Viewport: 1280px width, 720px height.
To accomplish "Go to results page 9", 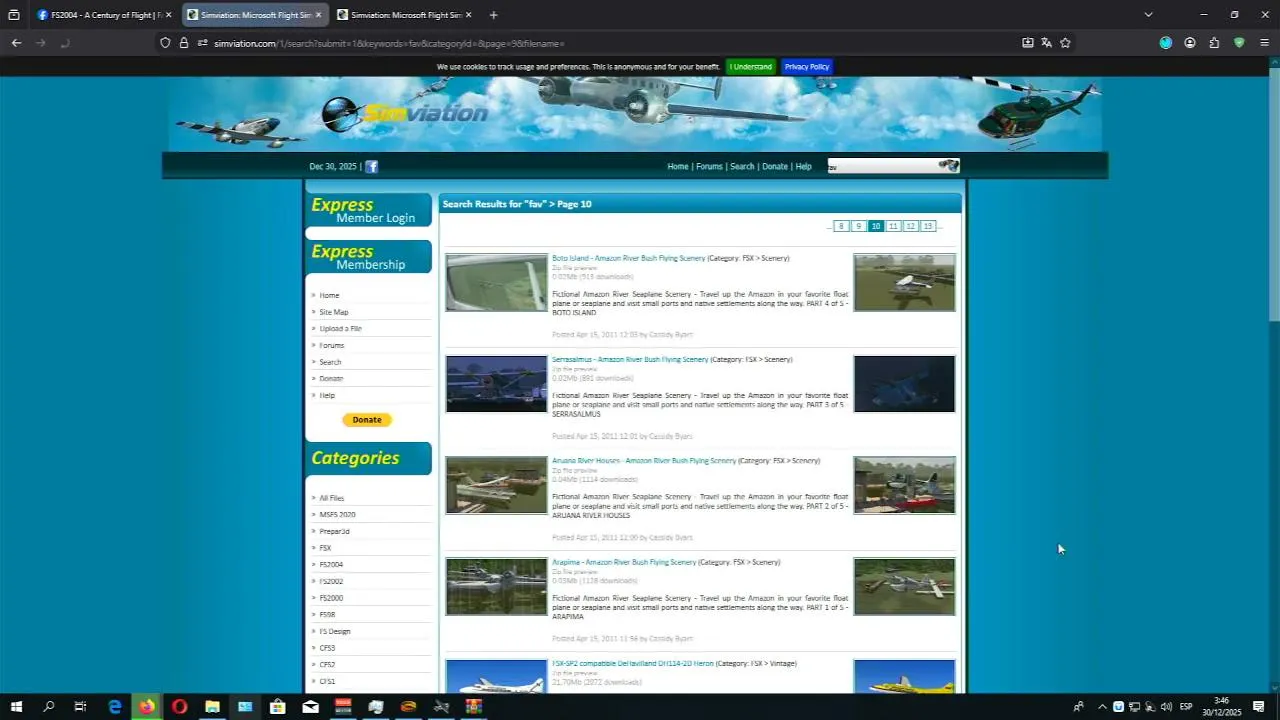I will pyautogui.click(x=858, y=227).
